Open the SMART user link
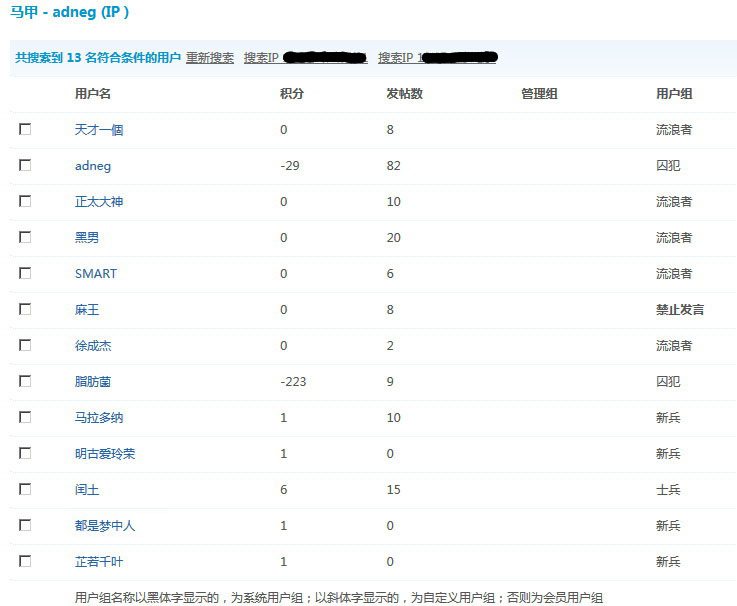 click(x=96, y=274)
